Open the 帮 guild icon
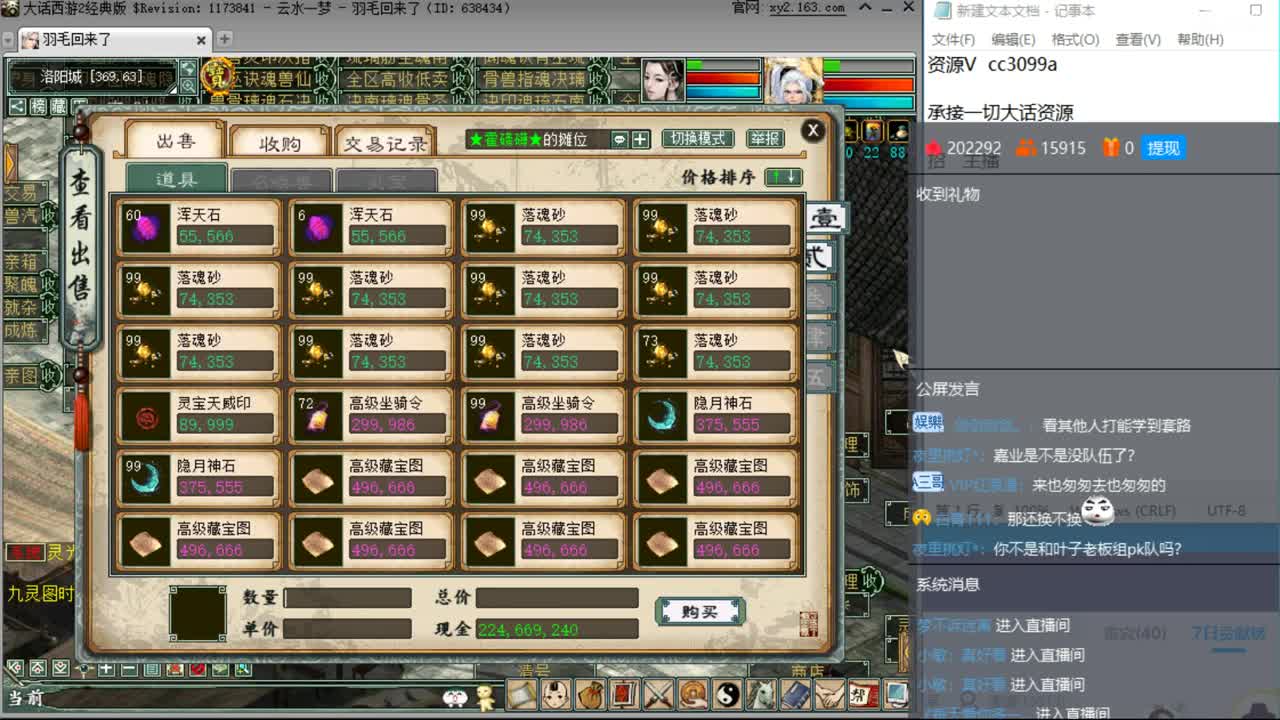1280x720 pixels. pyautogui.click(x=864, y=694)
